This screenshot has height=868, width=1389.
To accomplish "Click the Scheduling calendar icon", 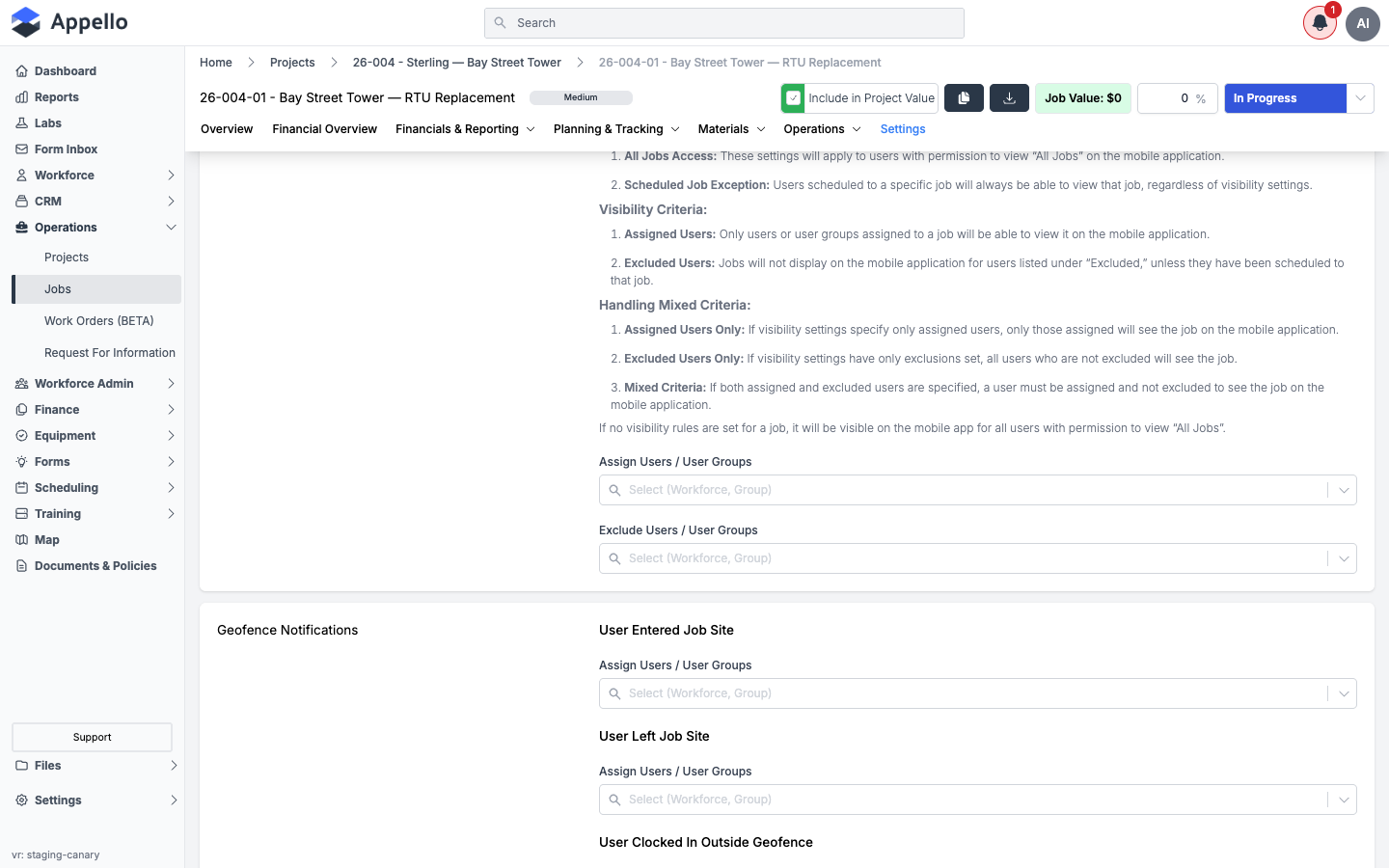I will pyautogui.click(x=21, y=488).
